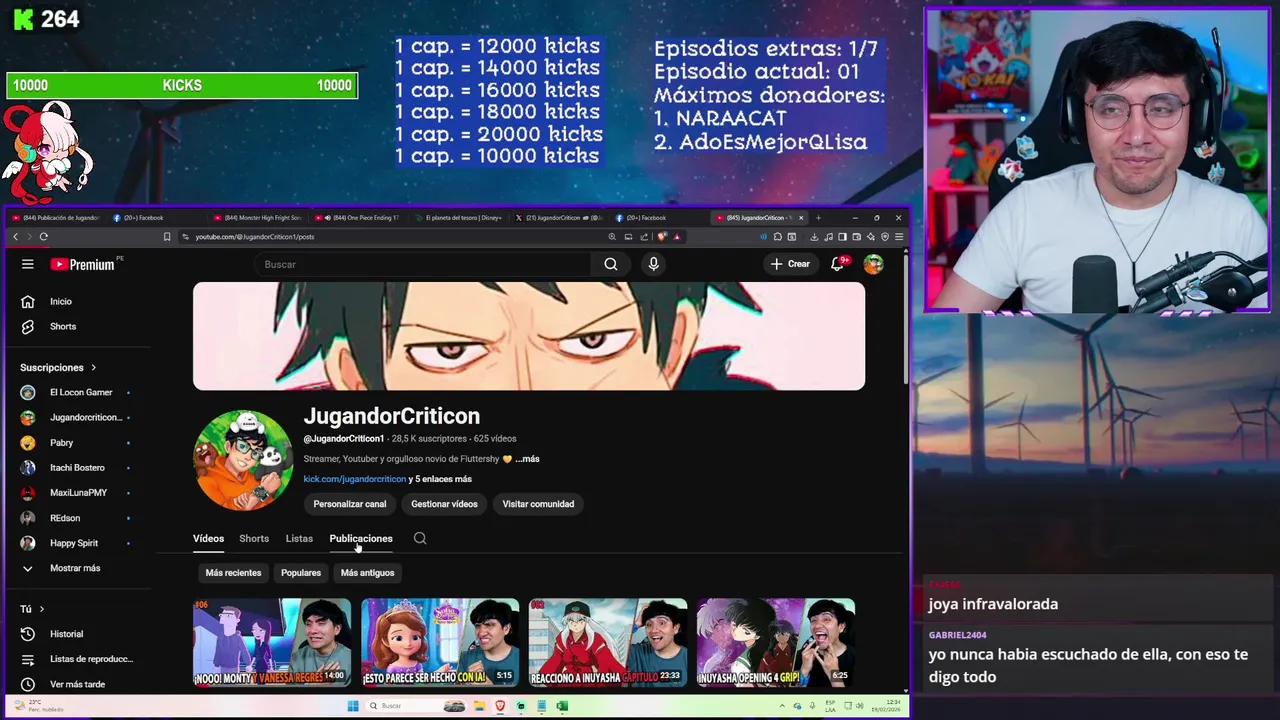Expand the Tú section chevron
This screenshot has height=720, width=1280.
(42, 609)
